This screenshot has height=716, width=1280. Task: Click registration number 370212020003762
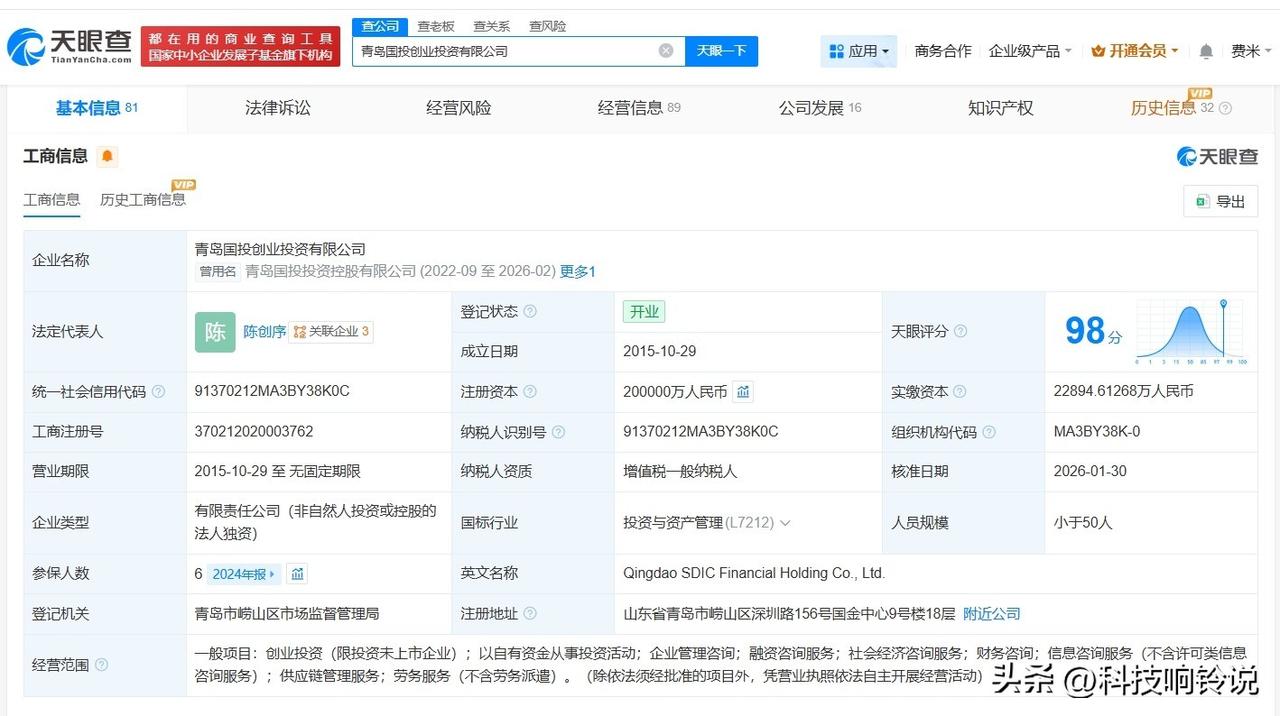click(254, 432)
